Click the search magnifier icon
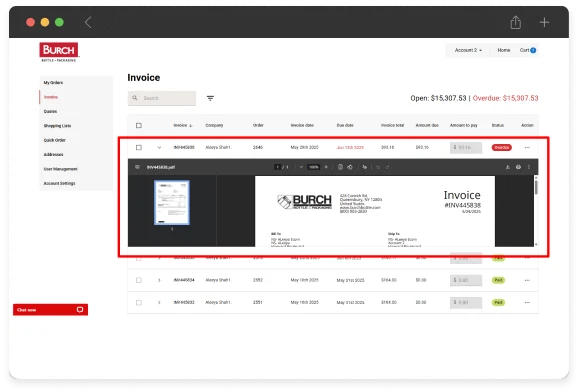Image resolution: width=580 pixels, height=392 pixels. pyautogui.click(x=135, y=98)
